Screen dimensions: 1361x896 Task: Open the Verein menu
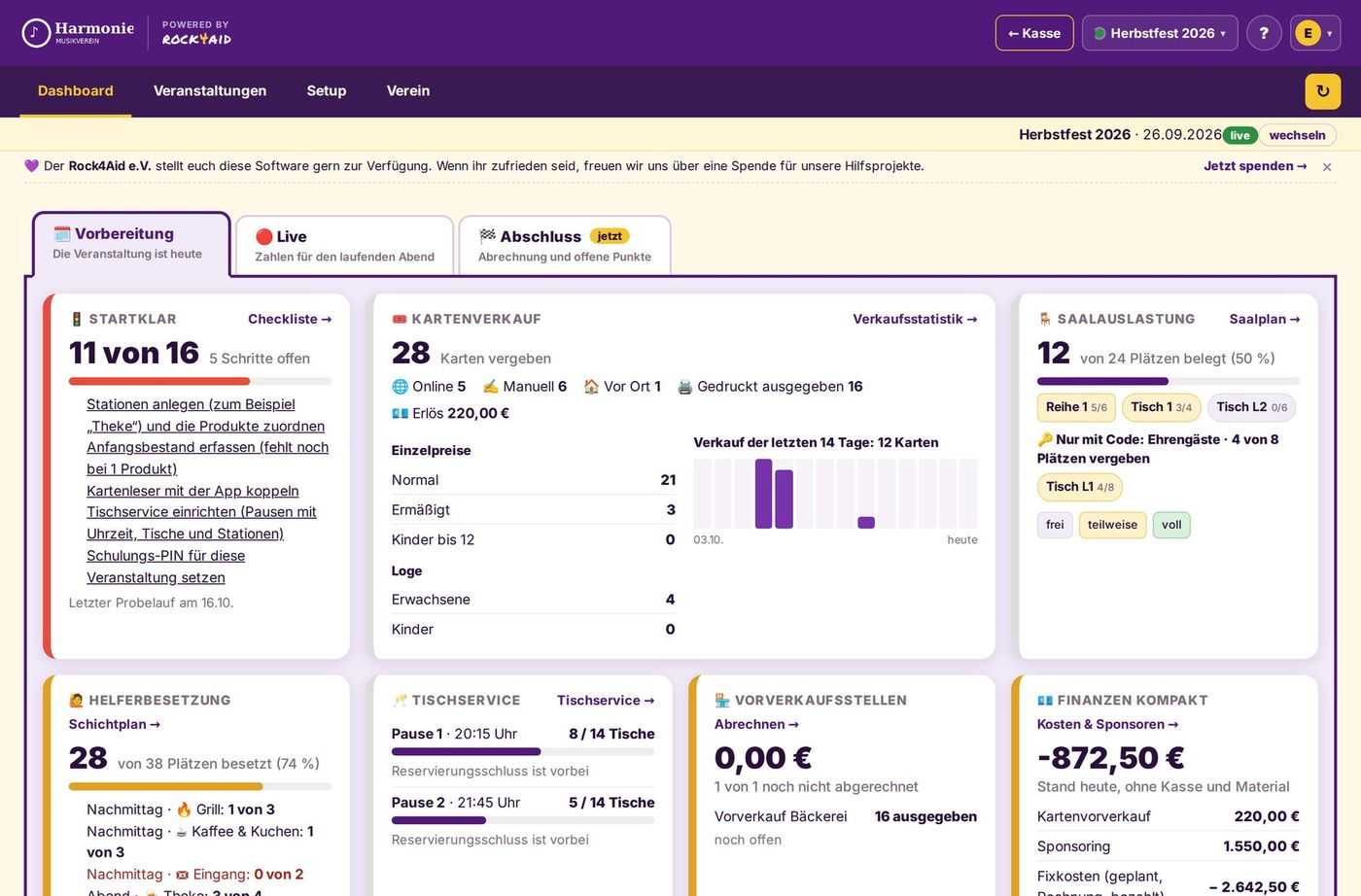coord(408,91)
